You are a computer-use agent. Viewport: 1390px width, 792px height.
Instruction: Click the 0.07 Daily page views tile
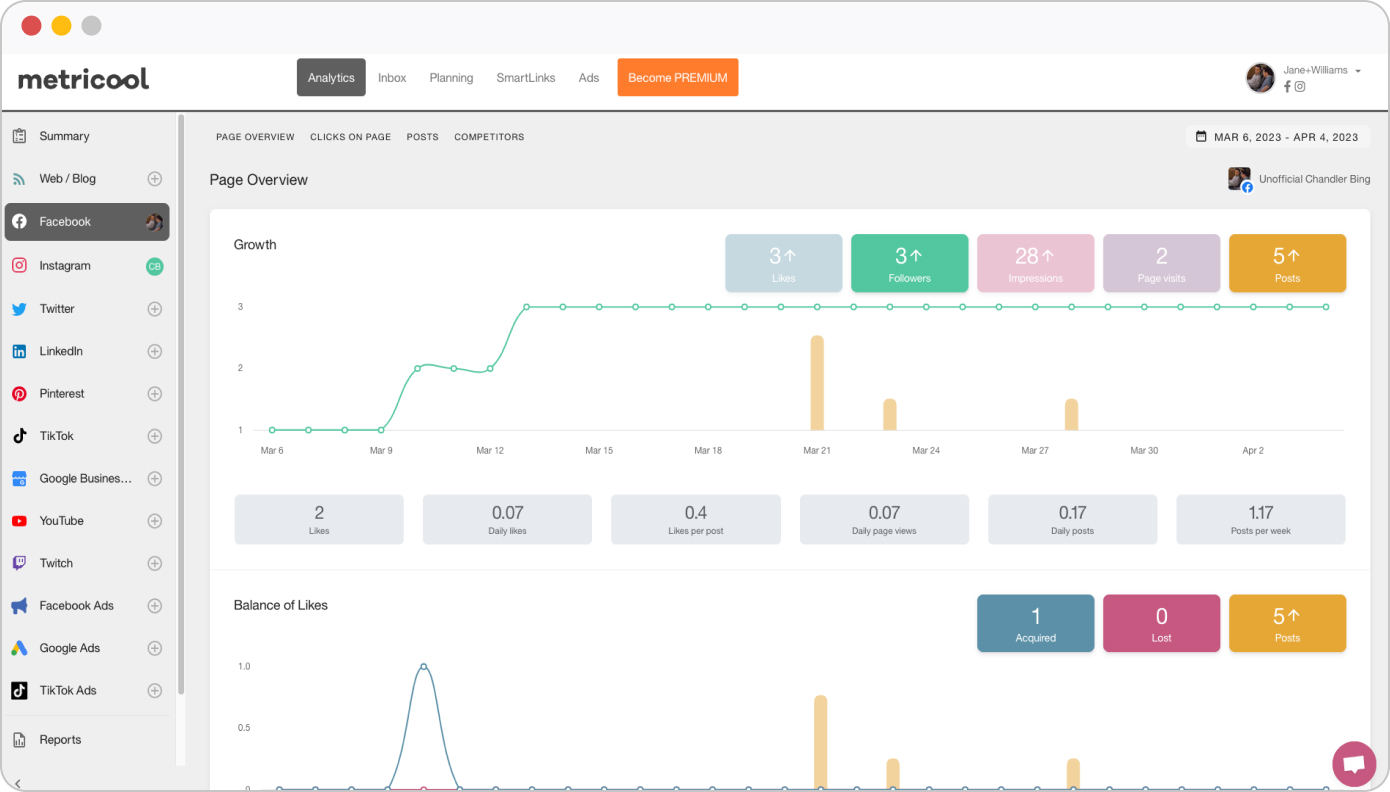pos(884,519)
